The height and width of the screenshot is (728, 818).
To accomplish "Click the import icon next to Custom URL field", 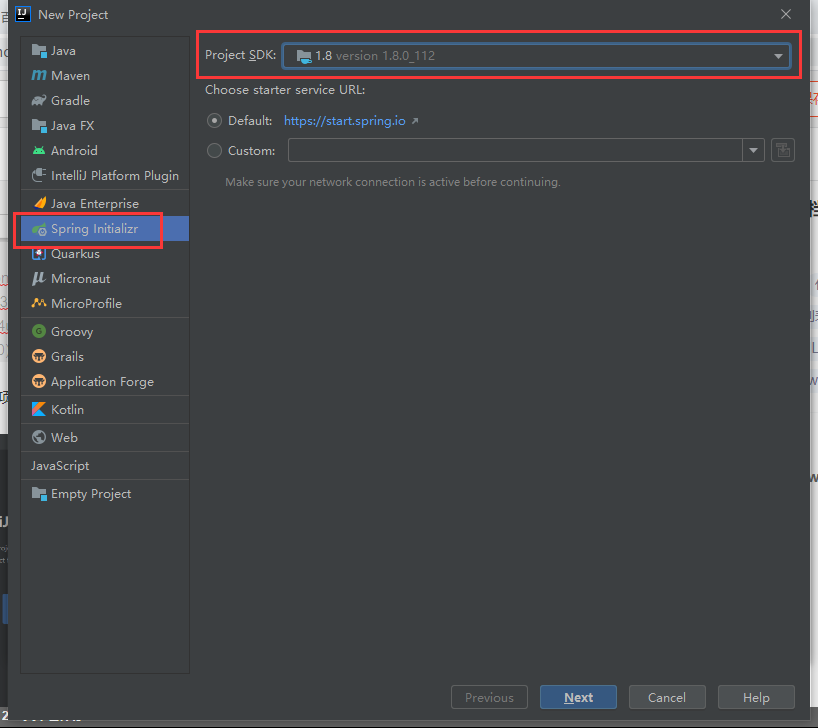I will (783, 150).
